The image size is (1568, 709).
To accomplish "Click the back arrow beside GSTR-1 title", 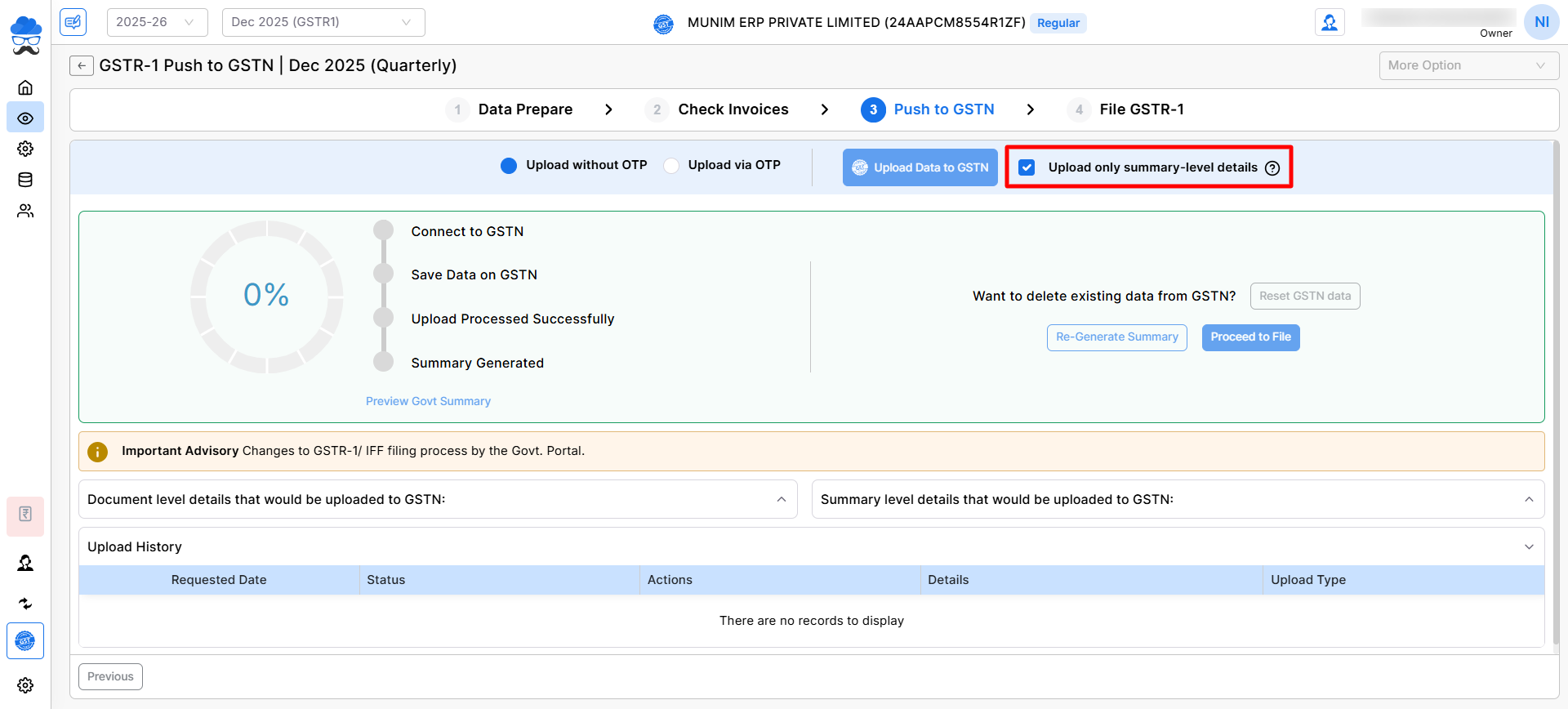I will click(82, 65).
